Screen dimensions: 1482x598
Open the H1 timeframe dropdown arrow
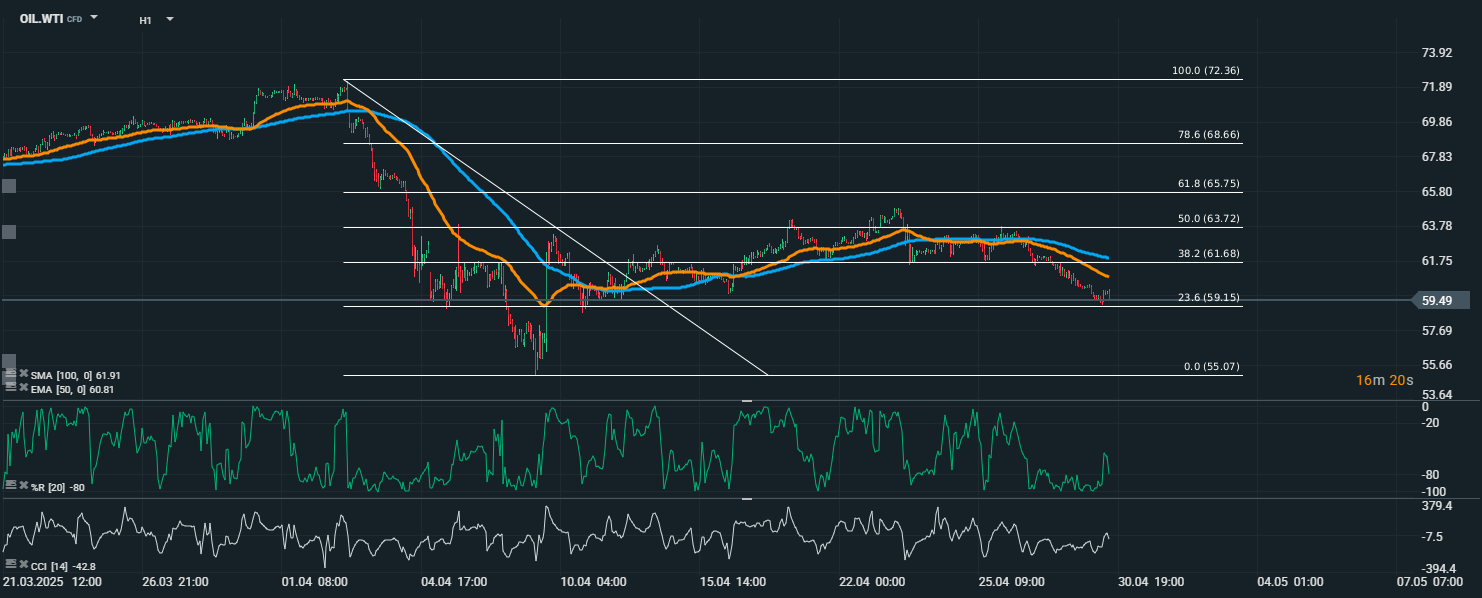(x=169, y=19)
